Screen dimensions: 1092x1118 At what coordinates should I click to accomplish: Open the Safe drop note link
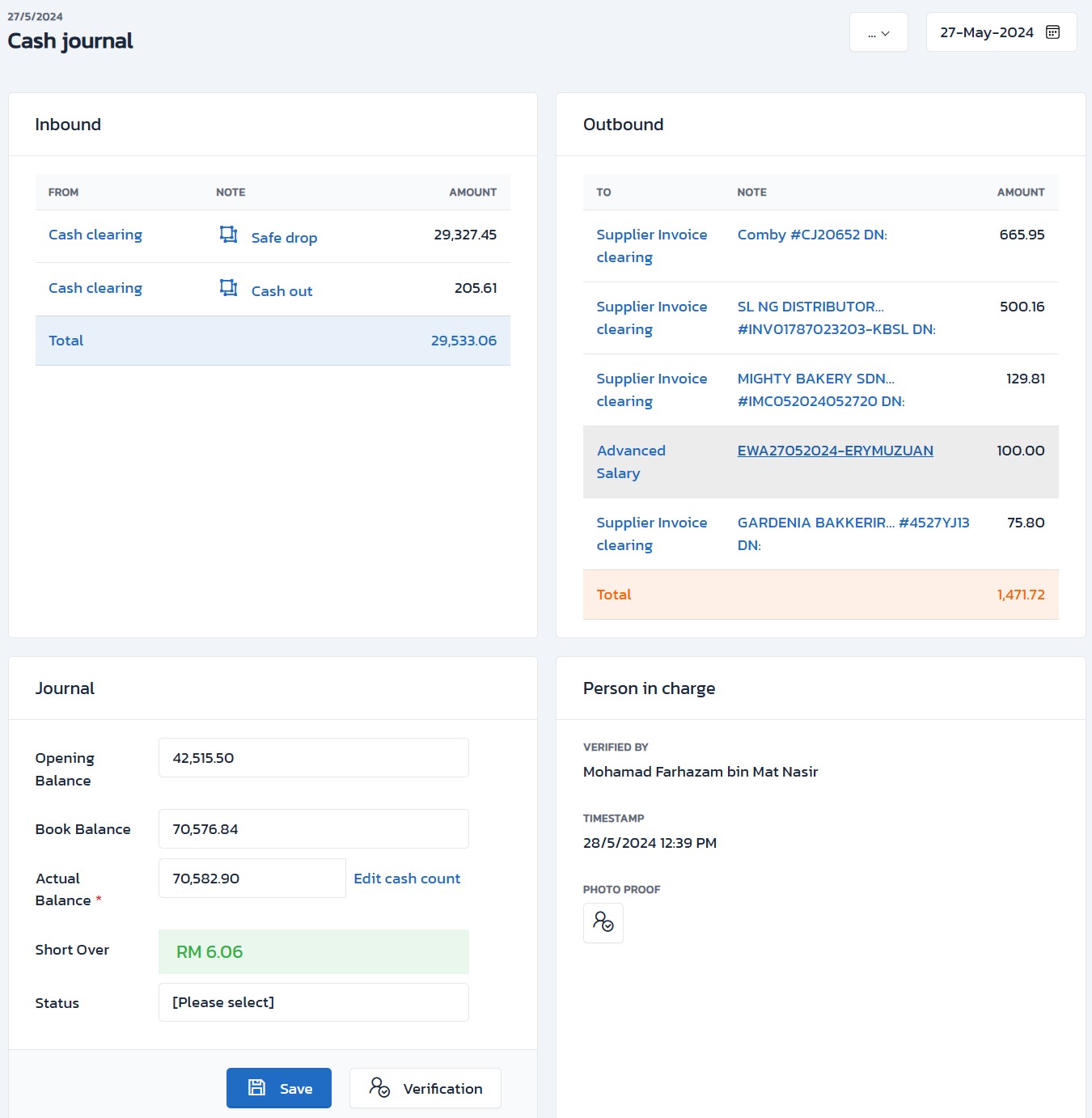(x=284, y=238)
